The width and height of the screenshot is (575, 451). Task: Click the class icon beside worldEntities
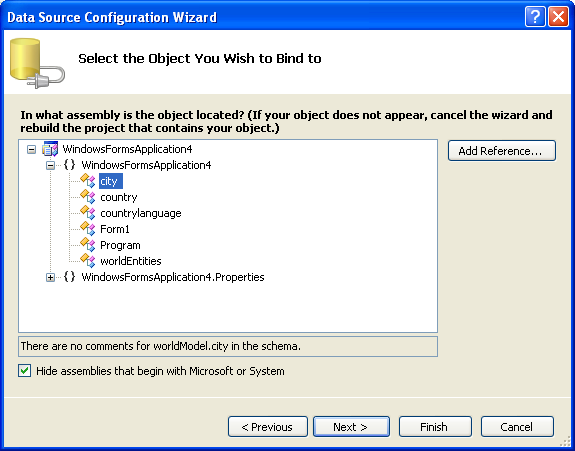[x=88, y=261]
